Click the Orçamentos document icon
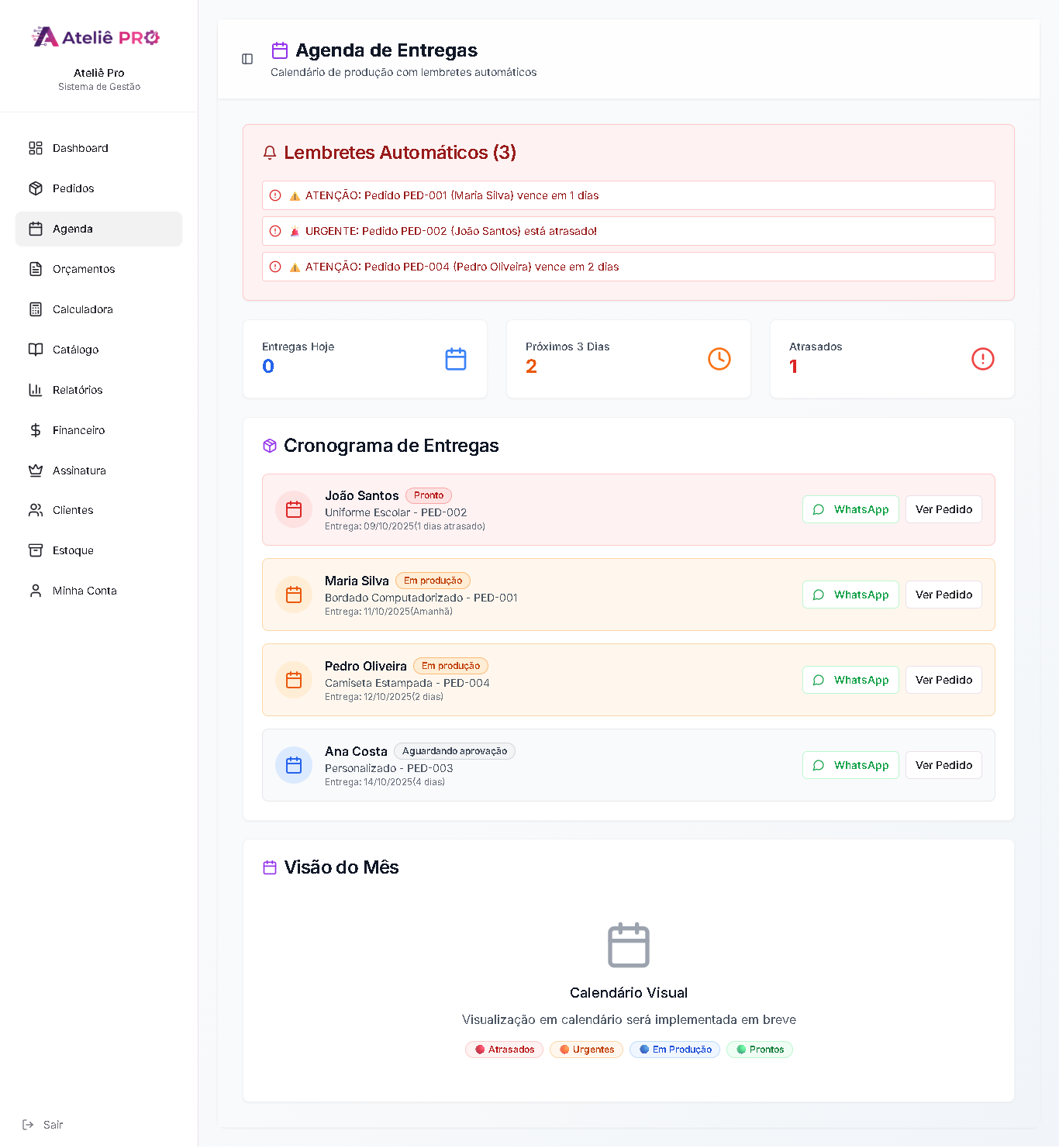Viewport: 1059px width, 1148px height. (x=36, y=269)
